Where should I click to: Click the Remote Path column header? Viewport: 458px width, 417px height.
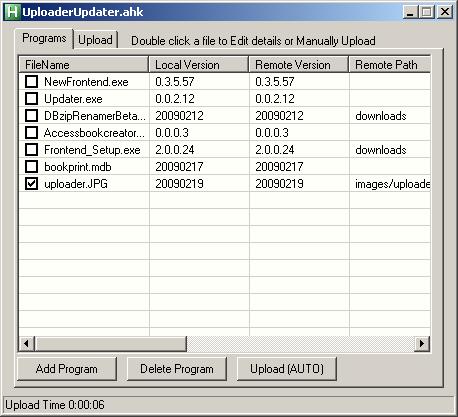390,64
